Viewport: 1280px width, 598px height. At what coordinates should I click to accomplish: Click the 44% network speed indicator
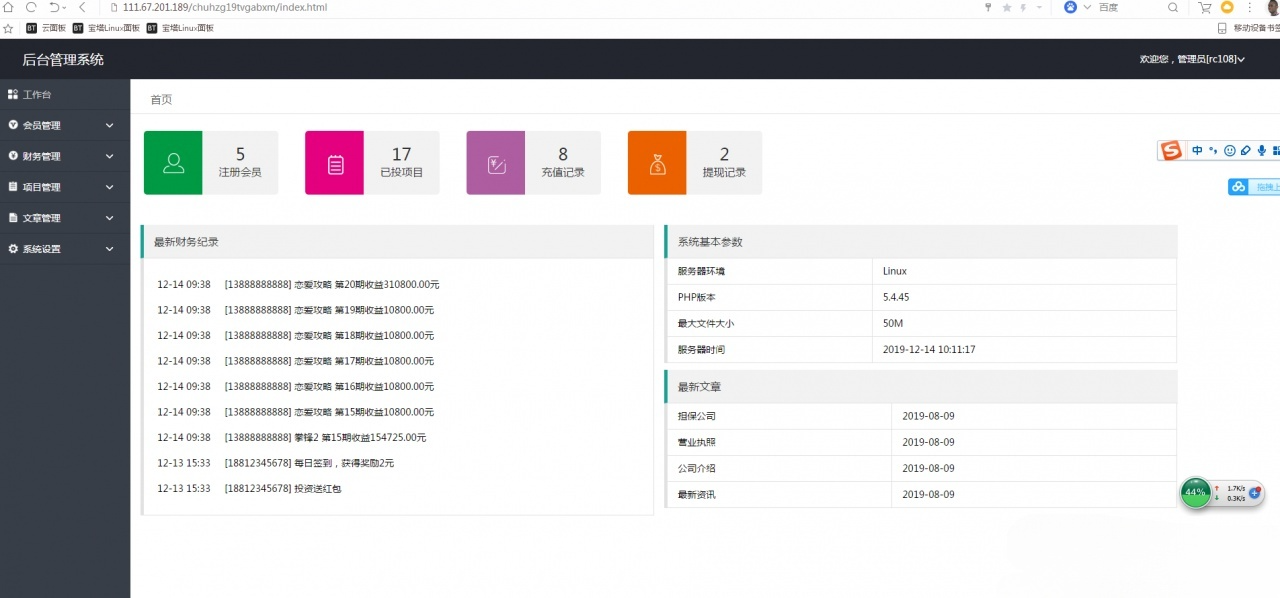coord(1196,492)
